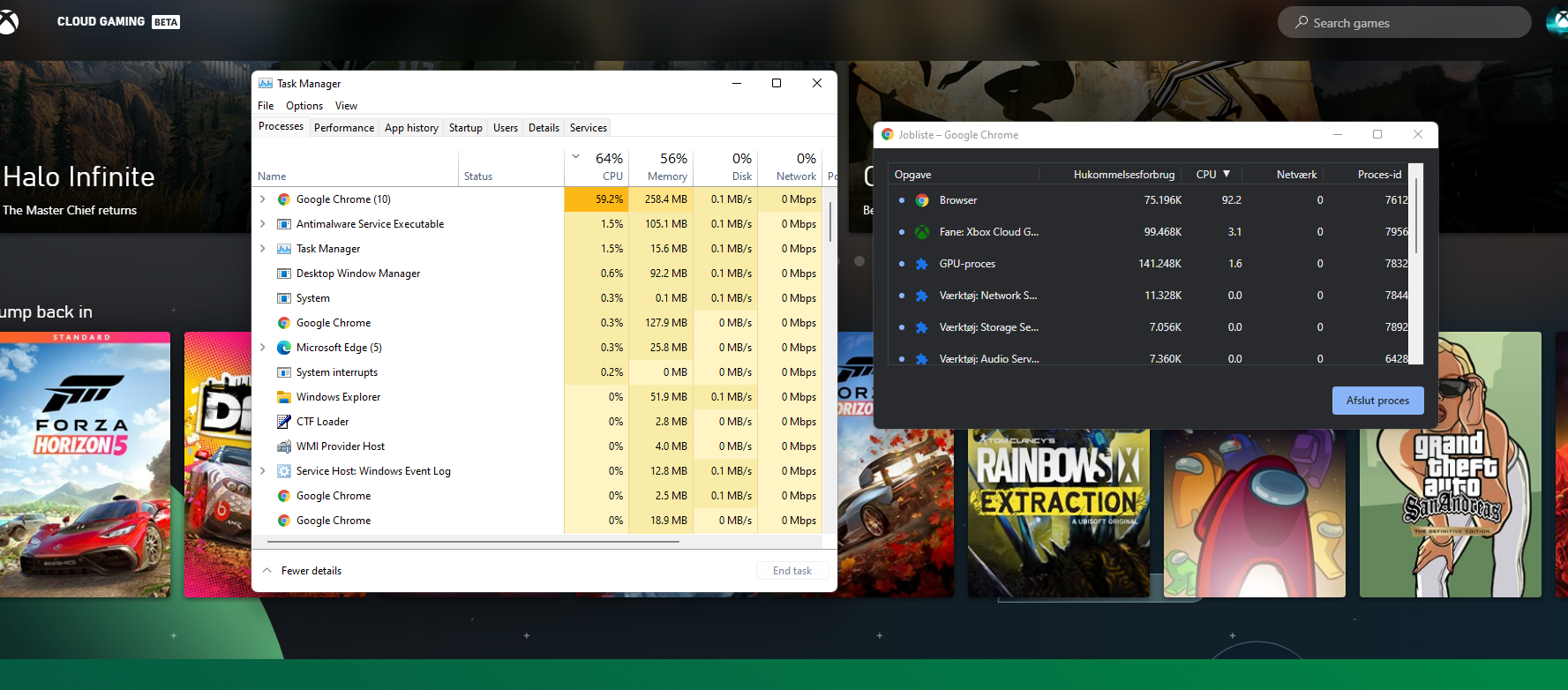Switch to the Performance tab
Image resolution: width=1568 pixels, height=690 pixels.
(x=344, y=128)
